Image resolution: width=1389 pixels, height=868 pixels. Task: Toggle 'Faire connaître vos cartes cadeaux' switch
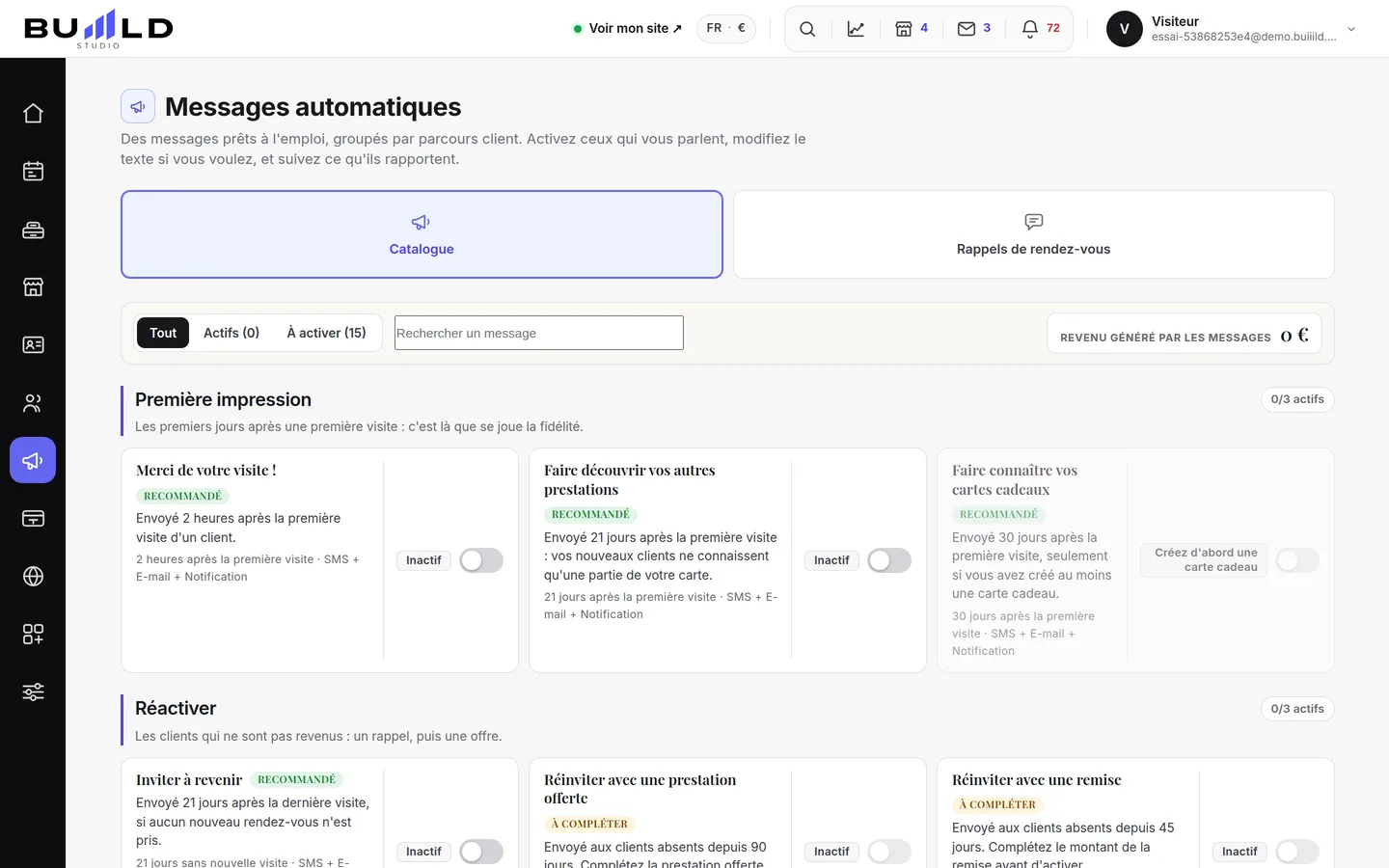click(x=1297, y=560)
